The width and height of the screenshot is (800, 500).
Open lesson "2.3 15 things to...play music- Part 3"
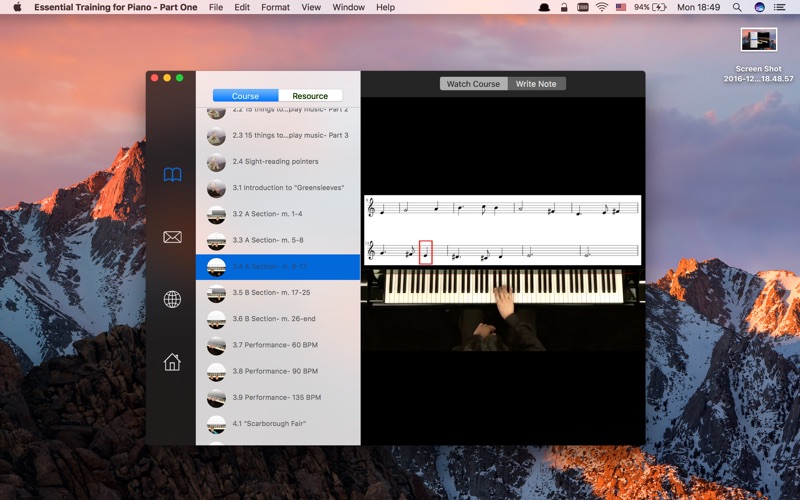[x=278, y=135]
